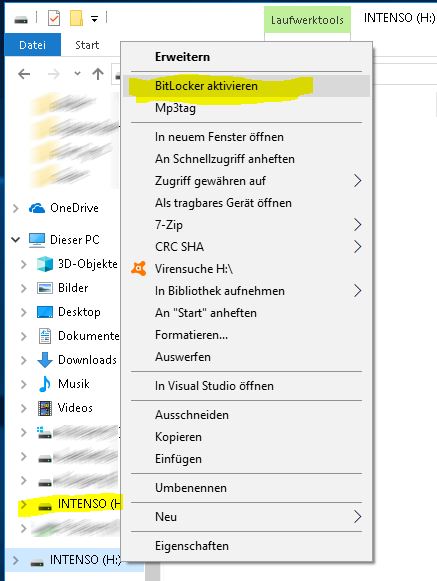Choose Kopieren in the context menu
The width and height of the screenshot is (437, 581).
[246, 437]
